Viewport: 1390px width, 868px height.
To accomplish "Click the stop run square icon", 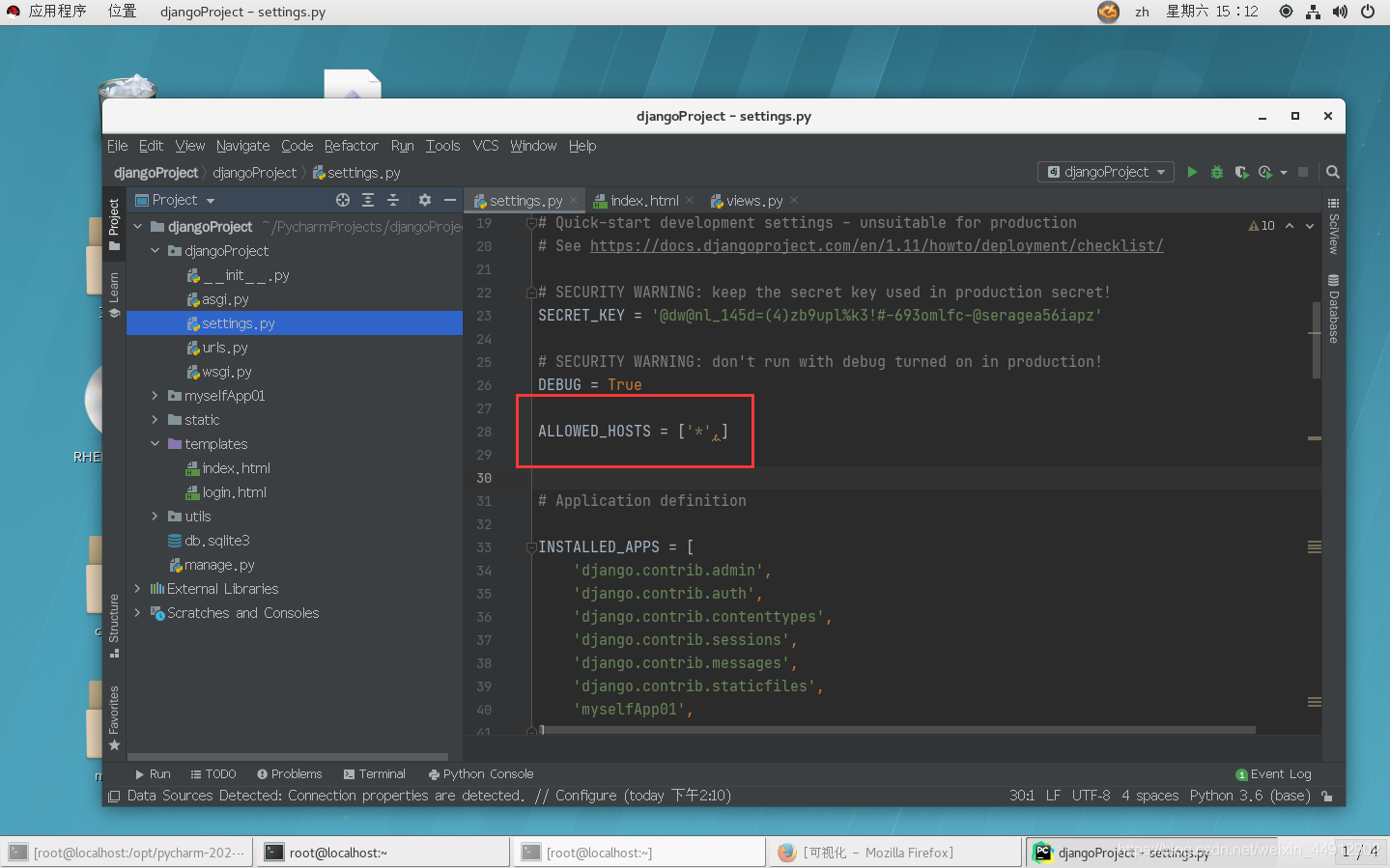I will 1303,172.
